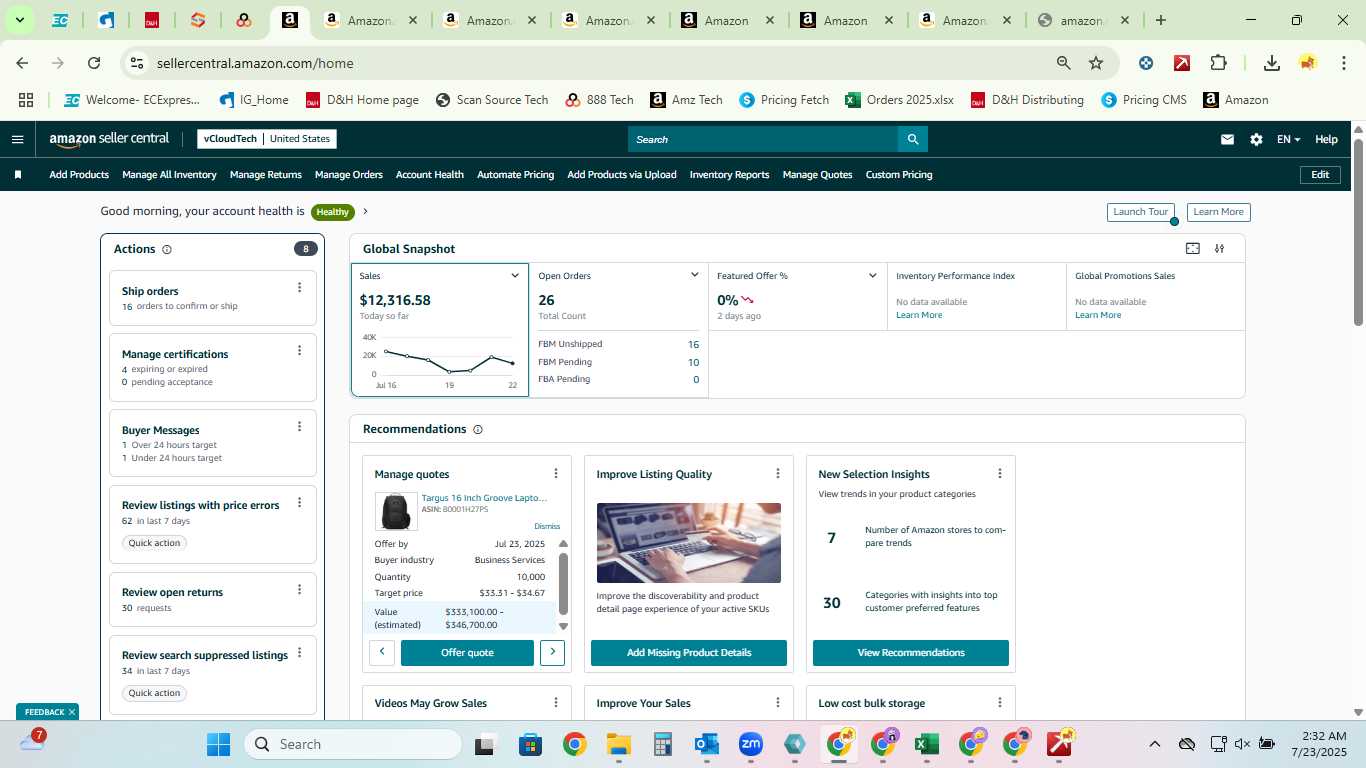The height and width of the screenshot is (768, 1366).
Task: Expand Global Snapshot to full screen
Action: (1192, 249)
